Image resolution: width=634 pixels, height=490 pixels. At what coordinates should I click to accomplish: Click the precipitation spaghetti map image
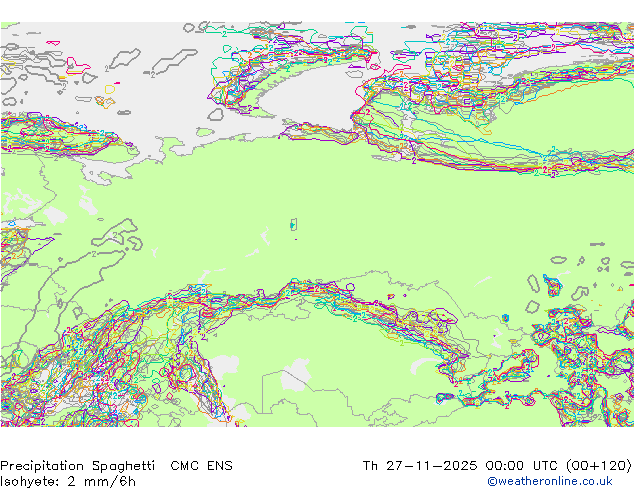pyautogui.click(x=317, y=224)
